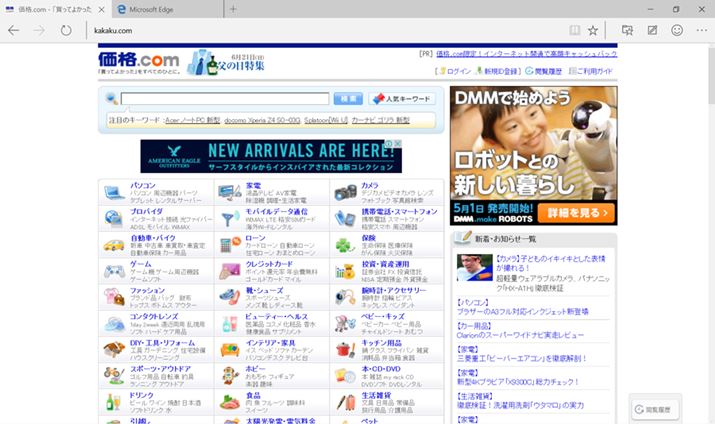Click the コンタクトレンズ category icon
The width and height of the screenshot is (715, 424).
[114, 324]
